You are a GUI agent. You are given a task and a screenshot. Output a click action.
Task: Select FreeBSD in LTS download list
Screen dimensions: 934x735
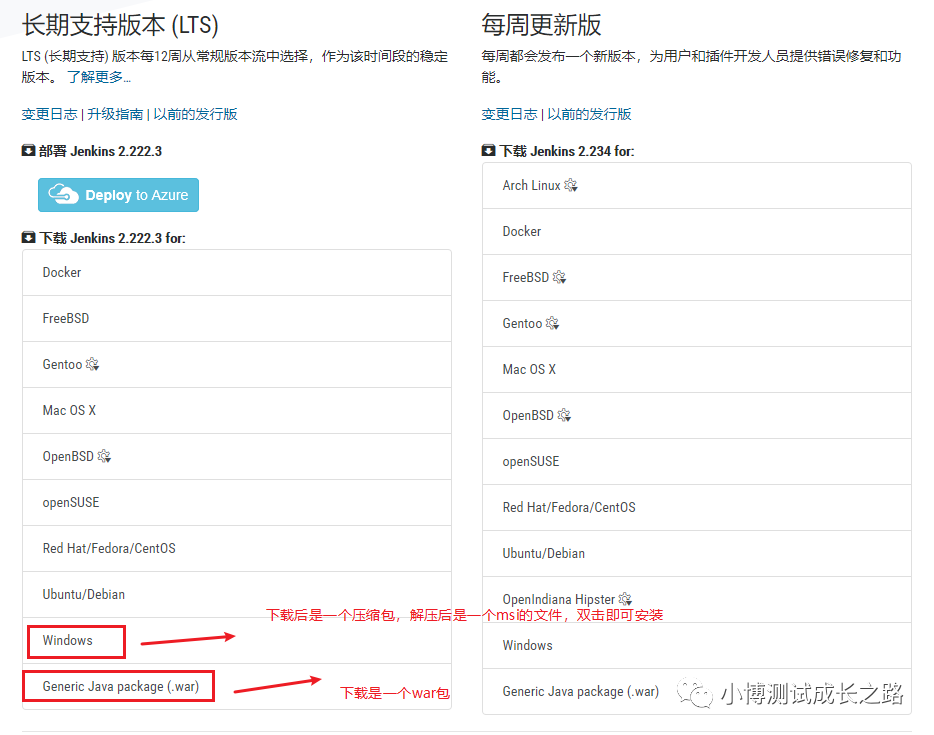[237, 319]
